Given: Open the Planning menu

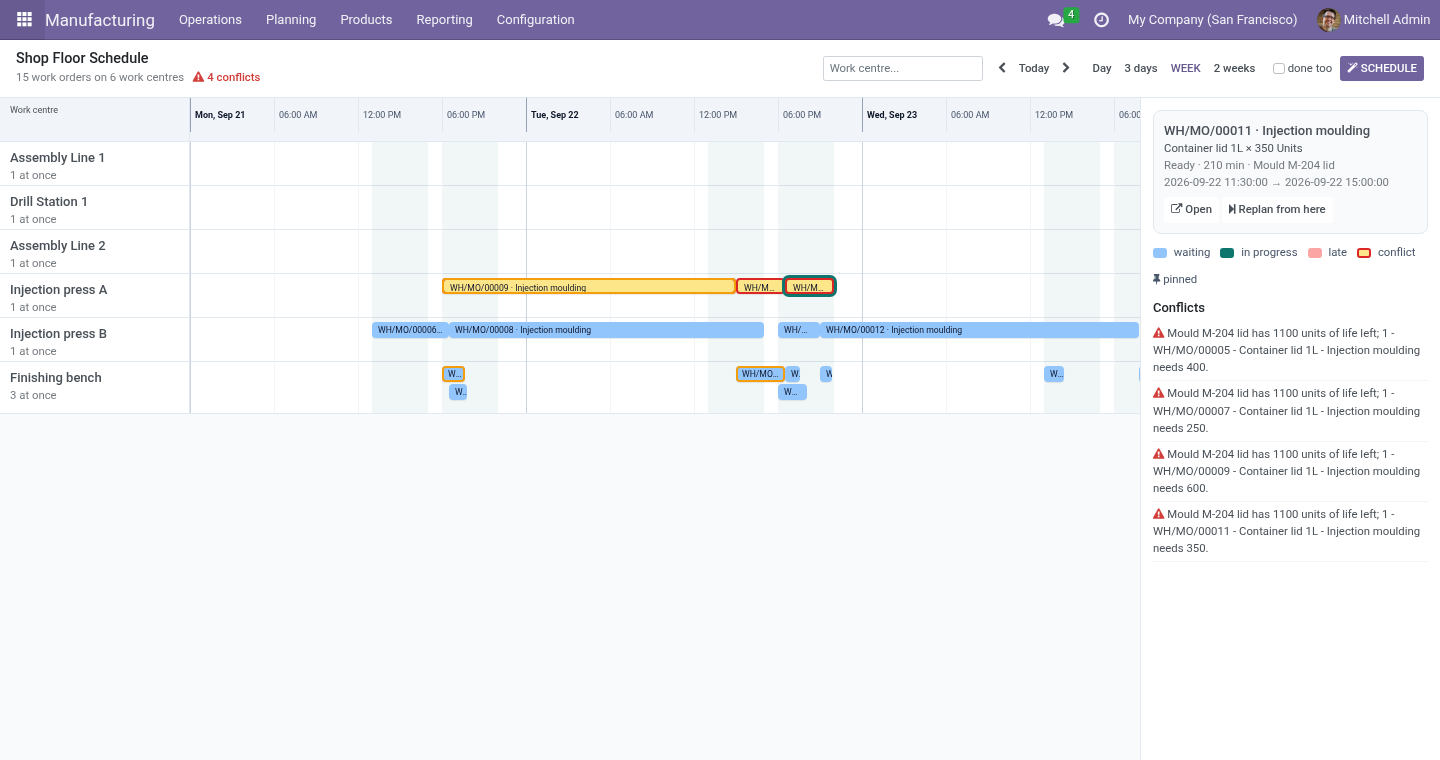Looking at the screenshot, I should click(x=291, y=20).
